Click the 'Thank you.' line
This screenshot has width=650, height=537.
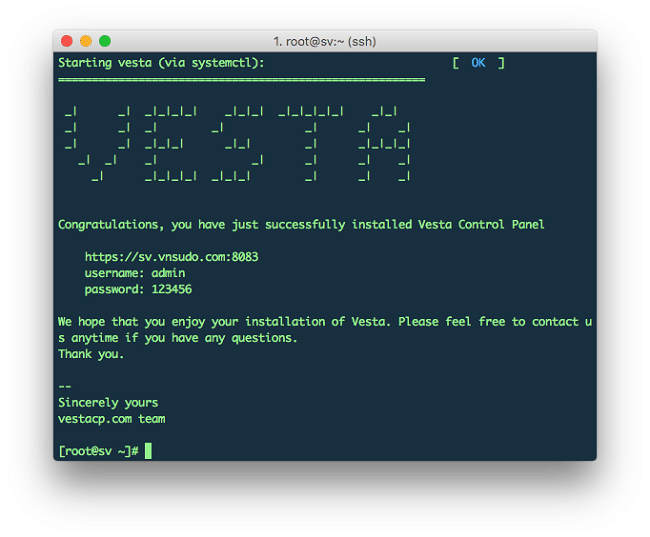pos(91,354)
